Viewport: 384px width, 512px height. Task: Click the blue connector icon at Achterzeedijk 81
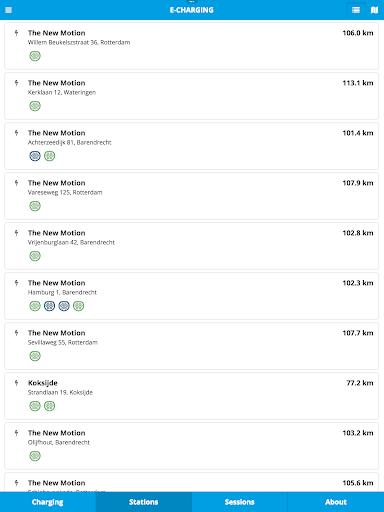[x=35, y=156]
